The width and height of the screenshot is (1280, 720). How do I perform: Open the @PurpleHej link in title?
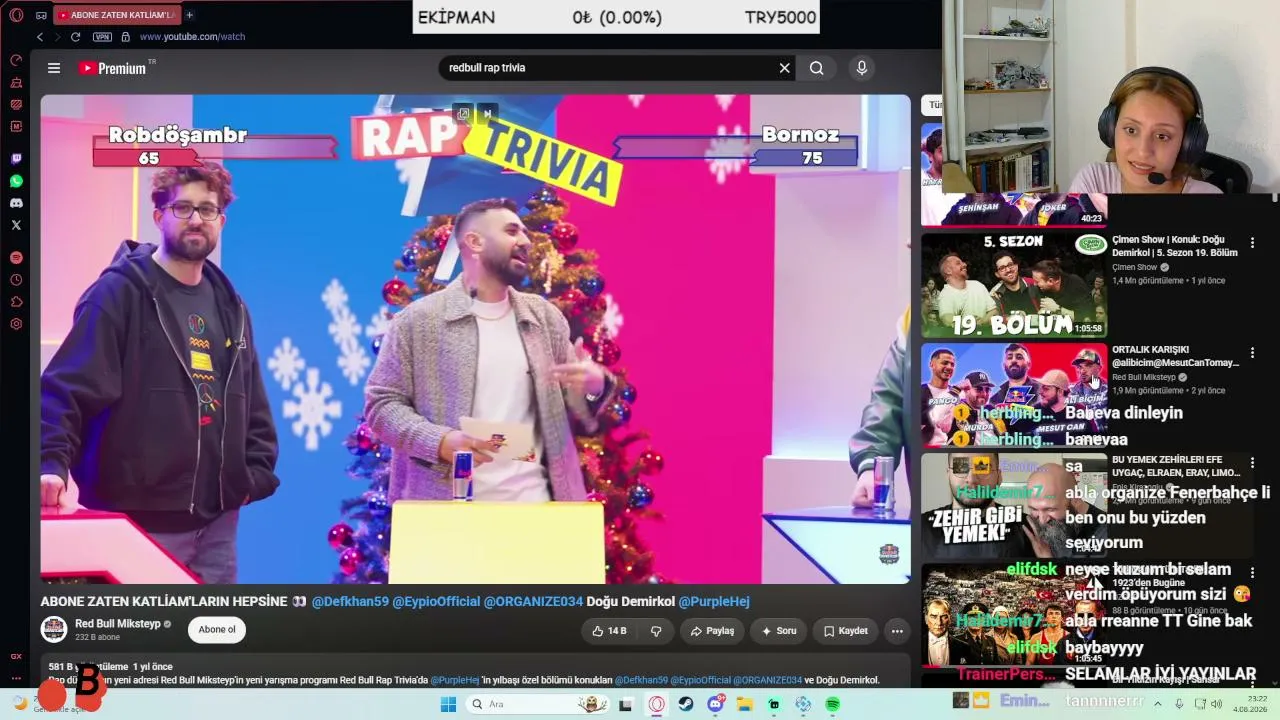click(x=714, y=602)
